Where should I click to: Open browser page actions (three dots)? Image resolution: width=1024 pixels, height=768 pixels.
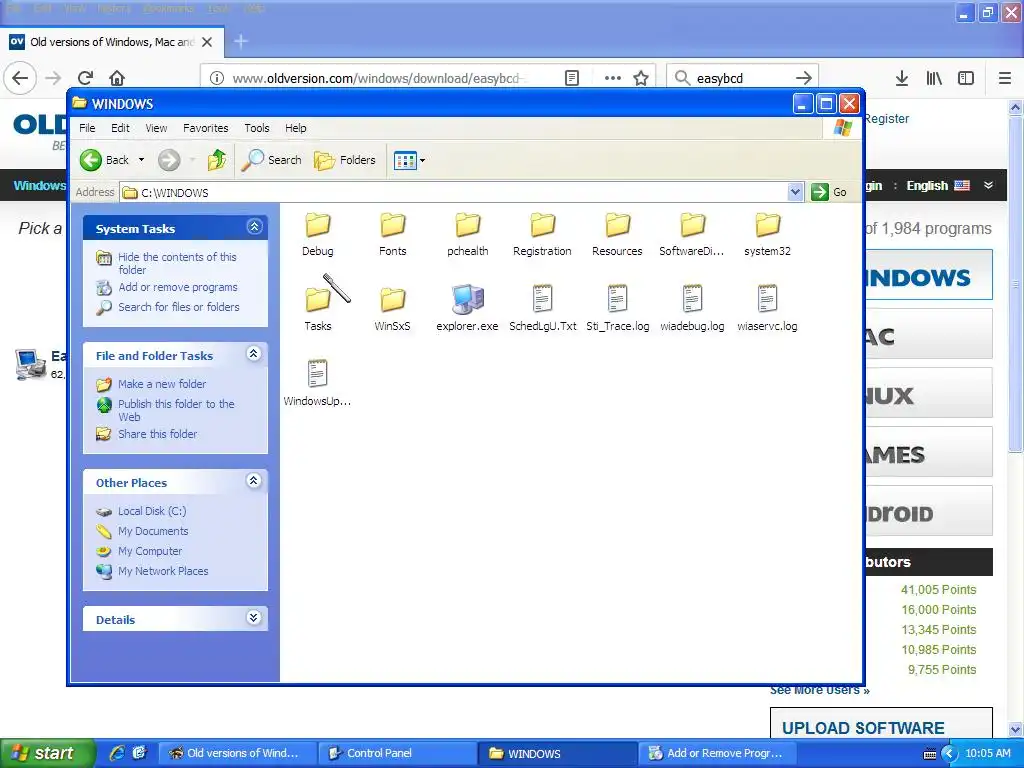[613, 78]
